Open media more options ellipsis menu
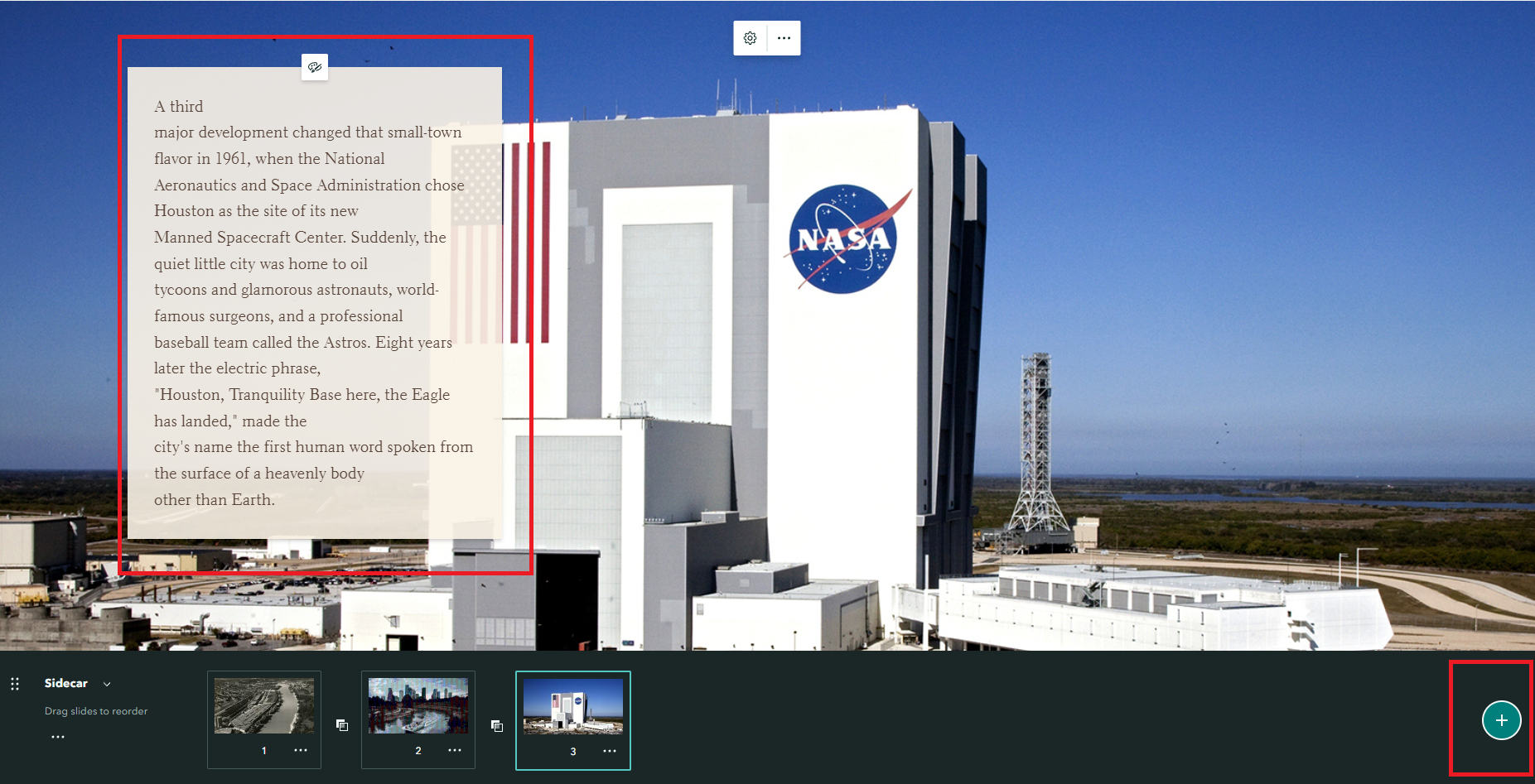This screenshot has width=1535, height=784. pyautogui.click(x=784, y=38)
